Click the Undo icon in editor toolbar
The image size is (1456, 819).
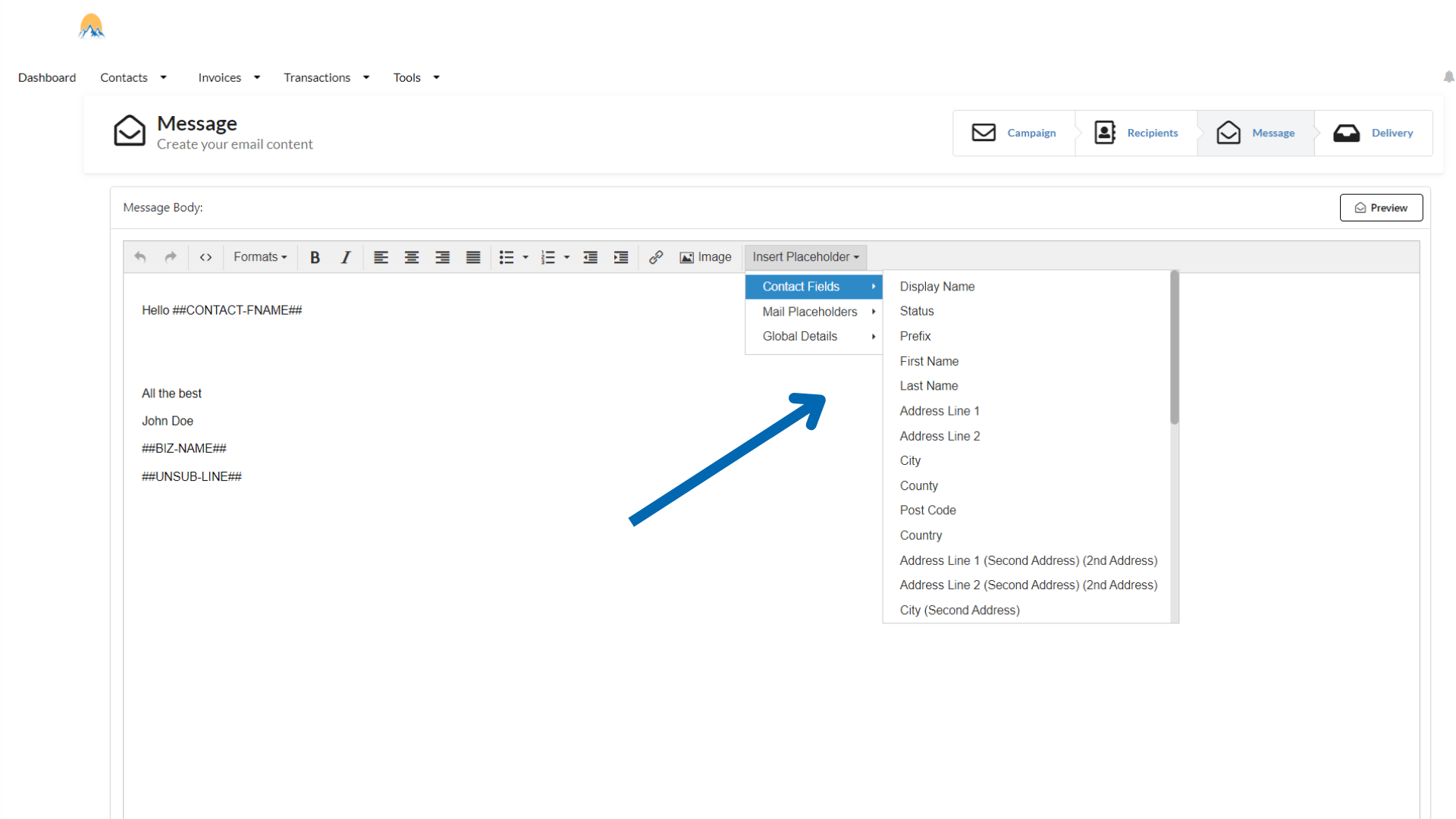coord(140,257)
